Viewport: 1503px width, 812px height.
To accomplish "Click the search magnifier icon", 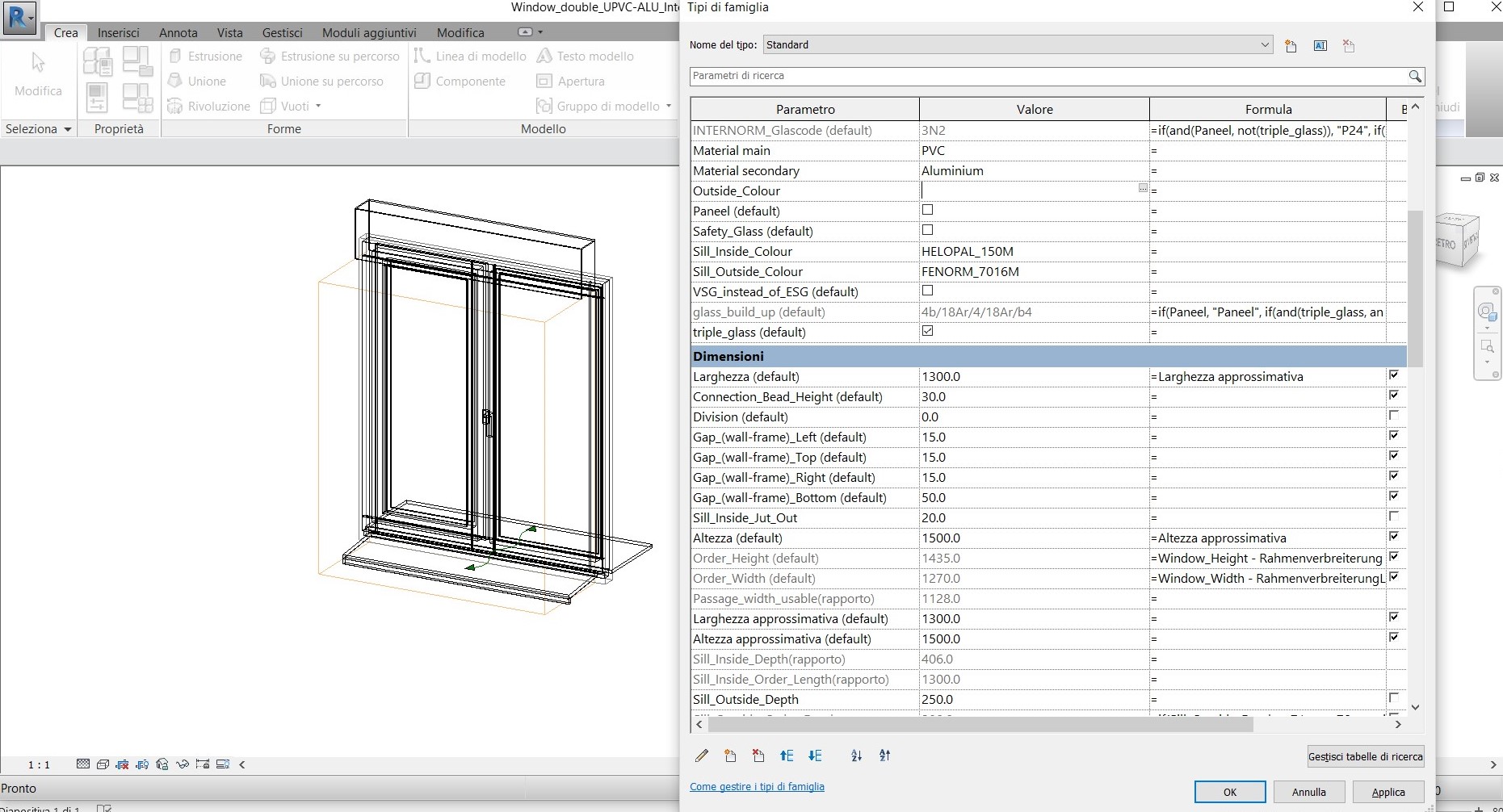I will [x=1414, y=76].
